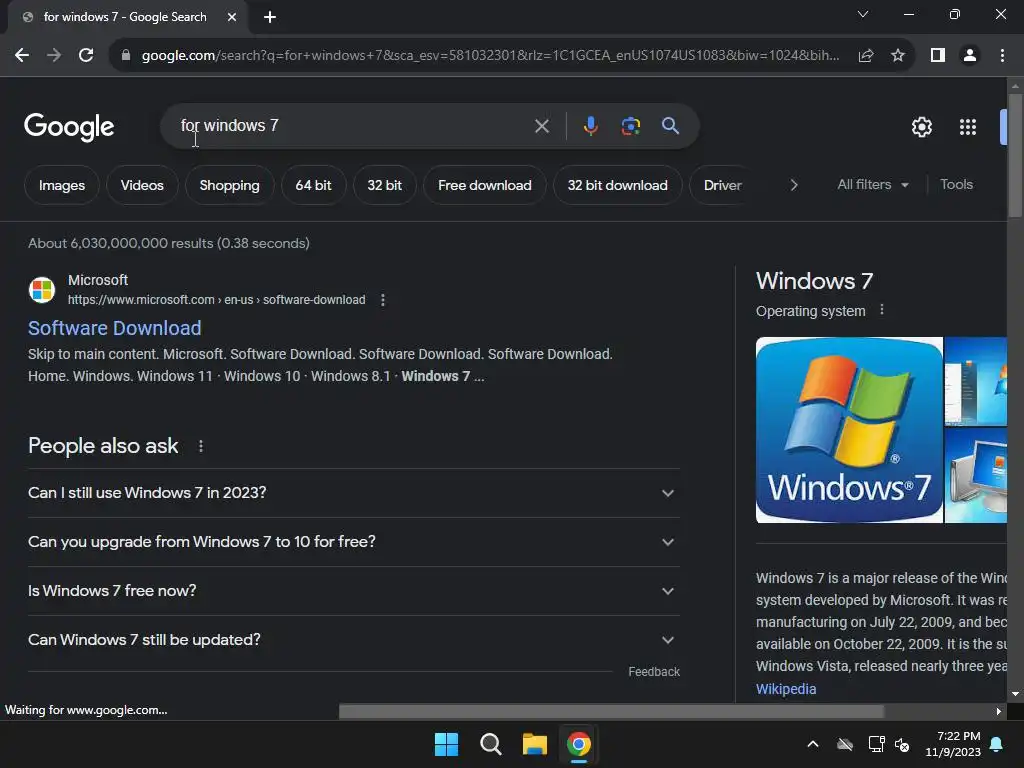Open more options for Microsoft result

[x=383, y=300]
